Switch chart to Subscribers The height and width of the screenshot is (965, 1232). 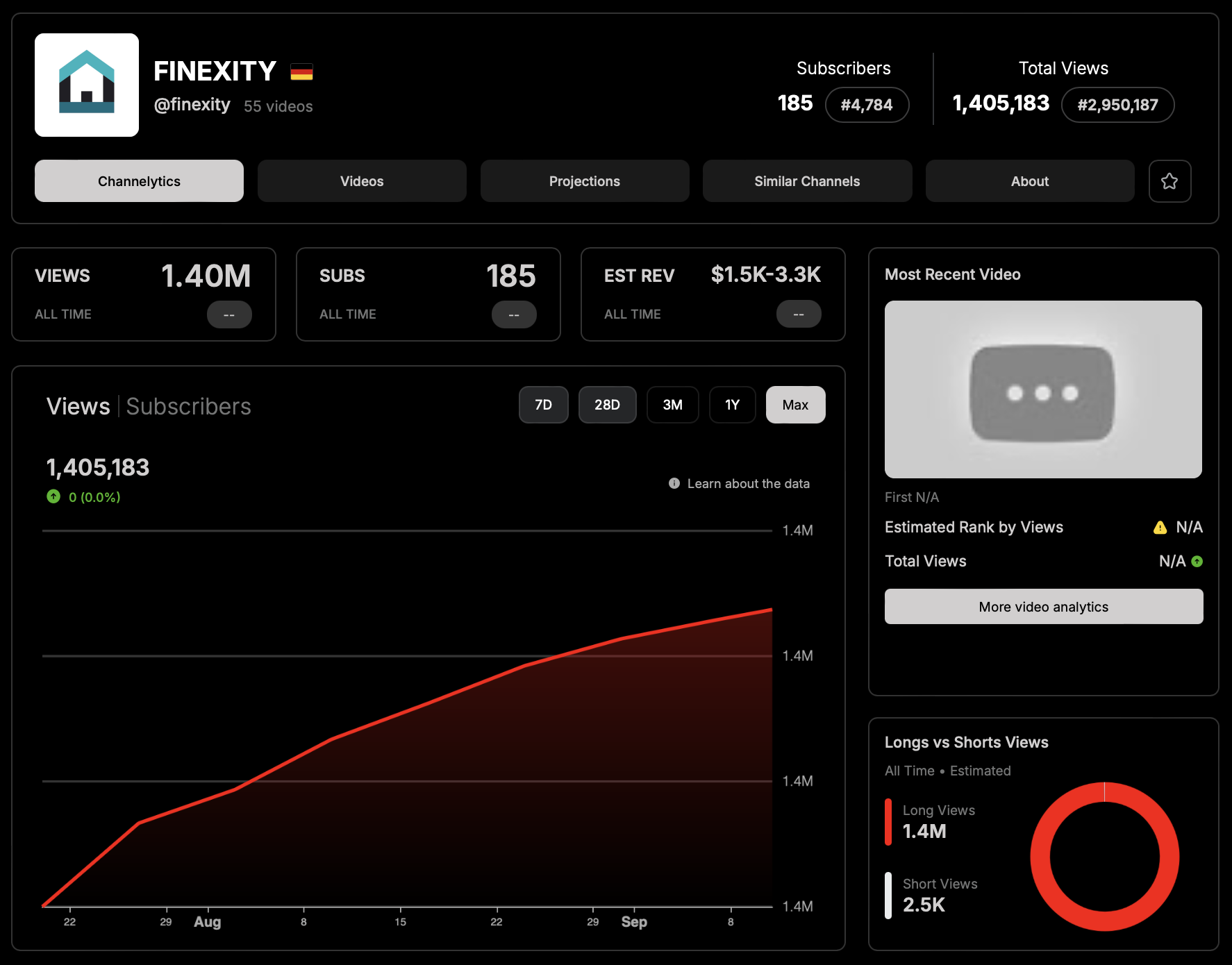click(x=189, y=406)
